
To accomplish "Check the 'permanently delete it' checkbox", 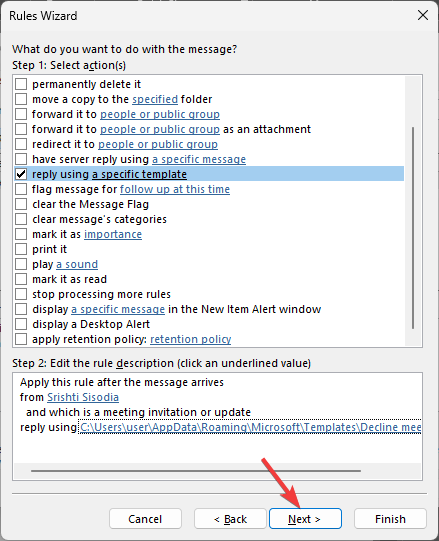I will click(21, 84).
